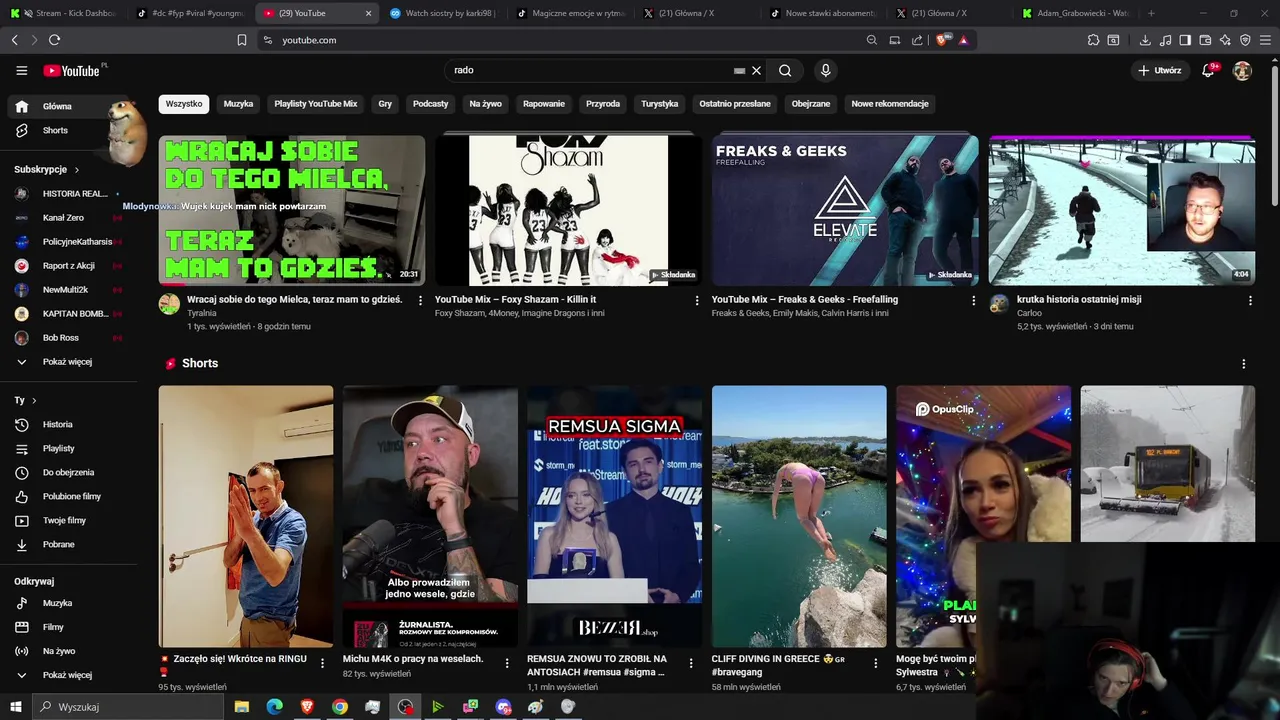Open the Tyralnia channel link
The width and height of the screenshot is (1280, 720).
[202, 313]
